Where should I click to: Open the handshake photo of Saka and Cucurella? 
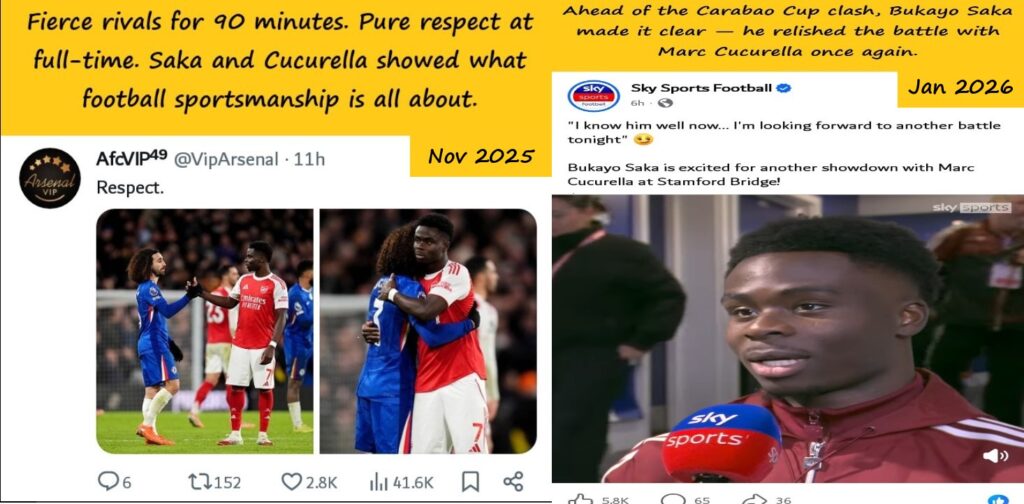204,331
